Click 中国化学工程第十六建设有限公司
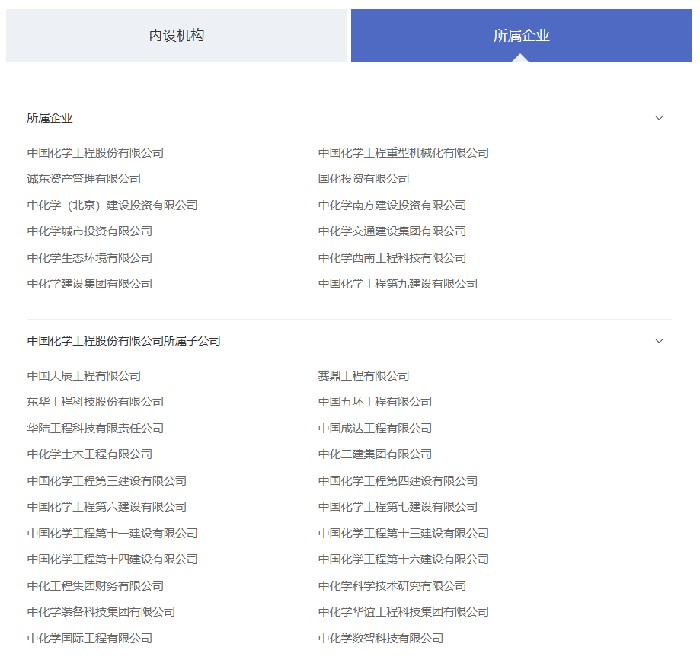This screenshot has height=663, width=700. click(x=403, y=559)
